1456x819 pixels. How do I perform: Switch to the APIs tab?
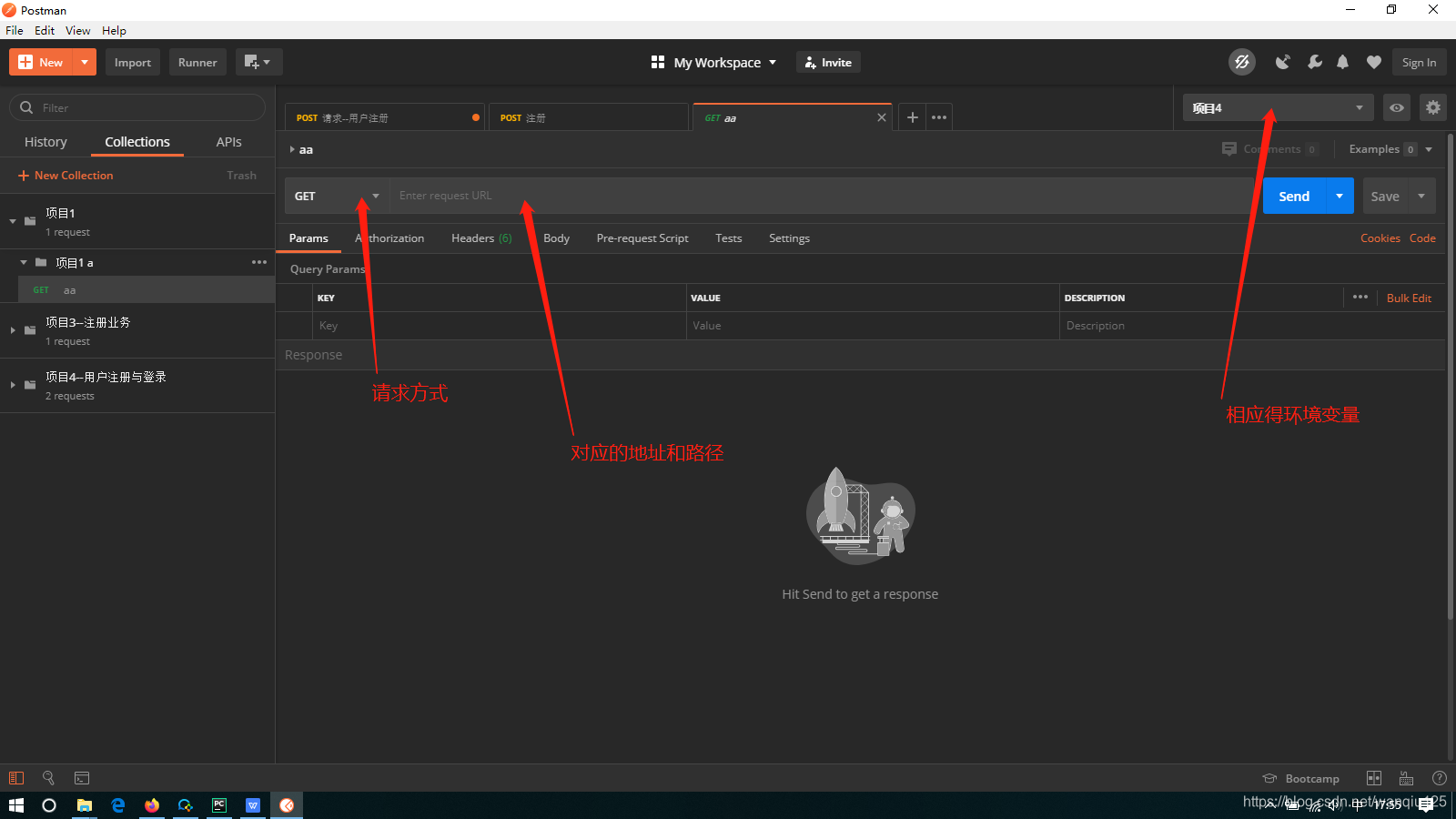tap(228, 142)
